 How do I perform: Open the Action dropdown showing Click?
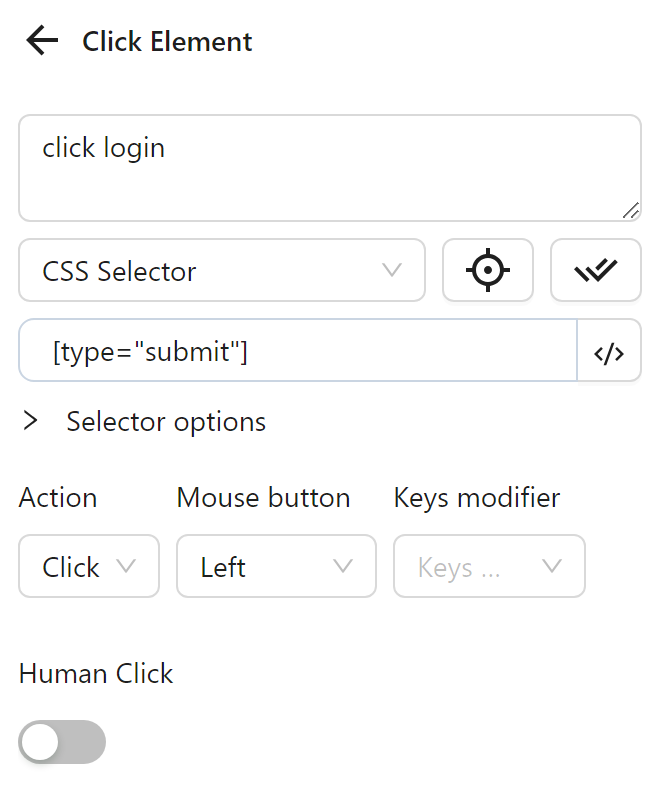coord(88,567)
